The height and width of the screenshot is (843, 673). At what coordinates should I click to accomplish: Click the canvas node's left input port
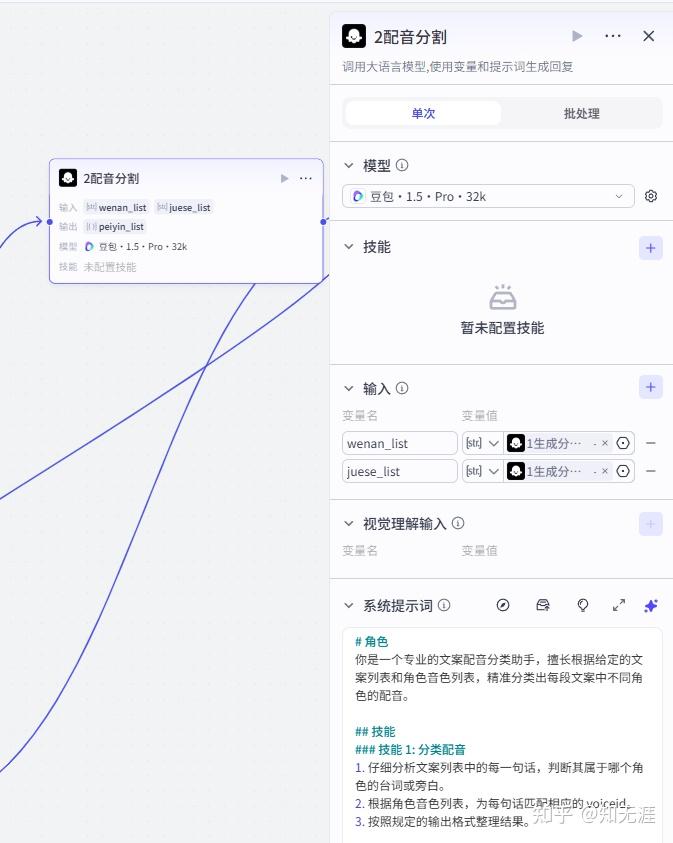pyautogui.click(x=49, y=222)
